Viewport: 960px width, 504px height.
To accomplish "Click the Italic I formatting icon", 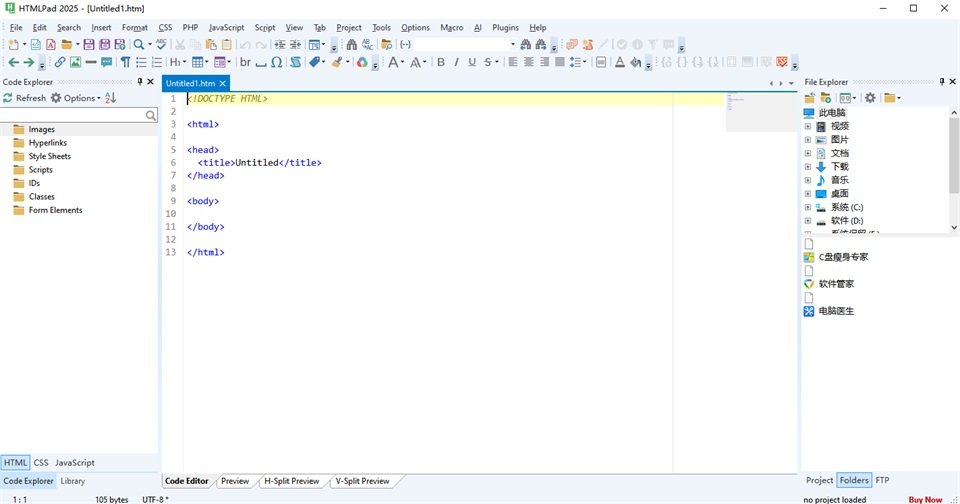I will click(x=456, y=62).
